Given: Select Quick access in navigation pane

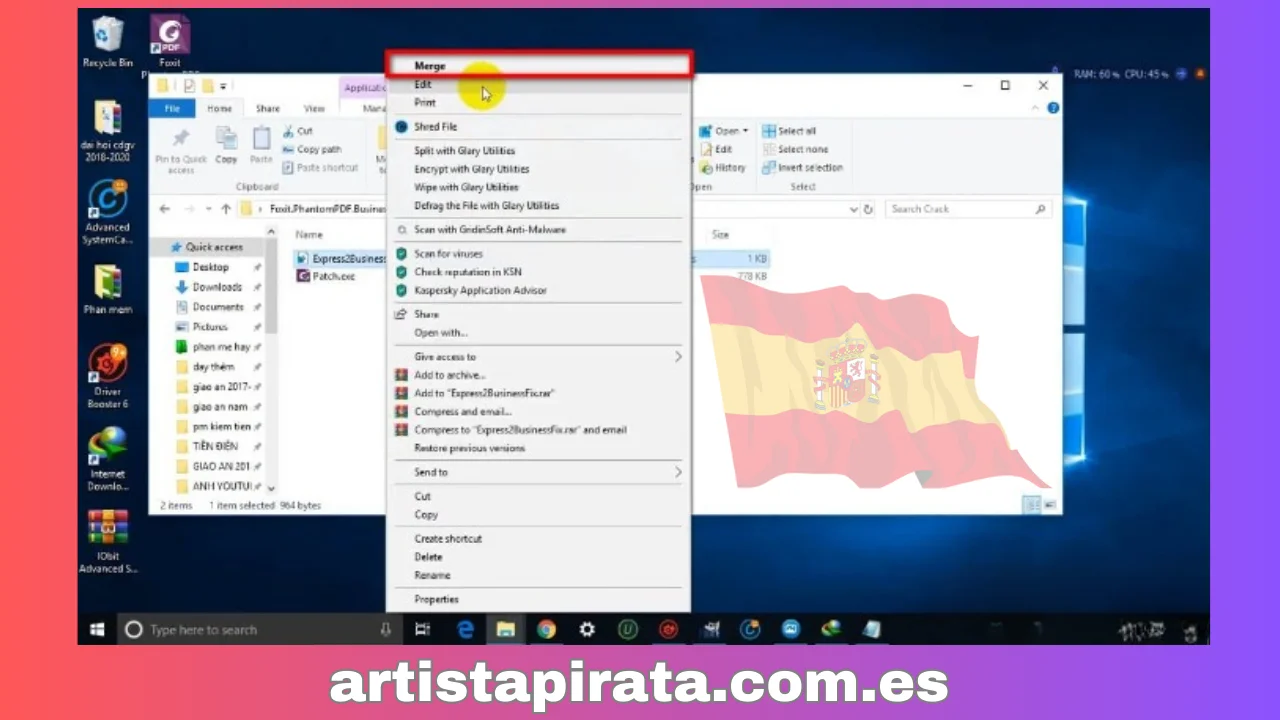Looking at the screenshot, I should click(x=207, y=247).
